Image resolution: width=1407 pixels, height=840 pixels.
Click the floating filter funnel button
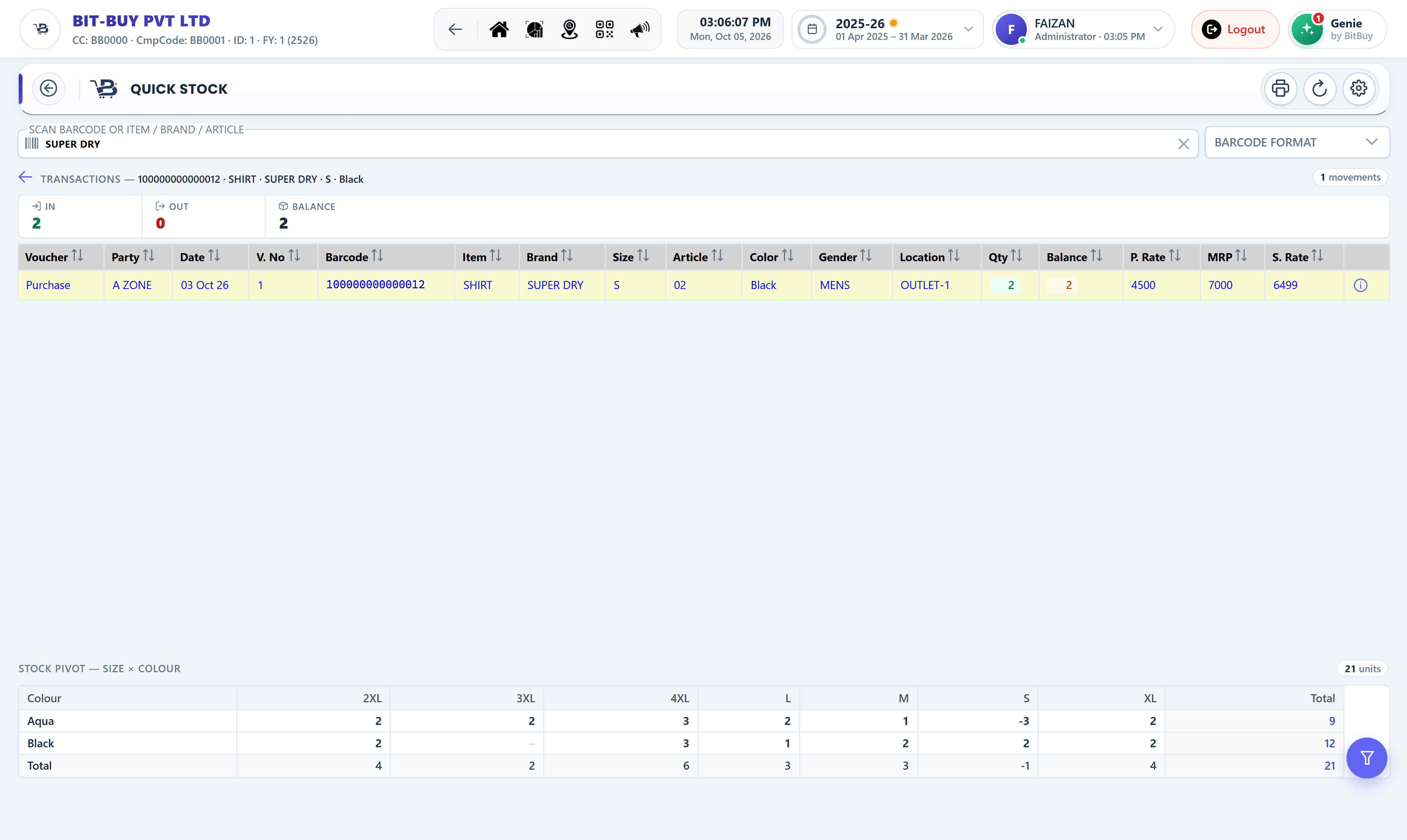point(1366,758)
